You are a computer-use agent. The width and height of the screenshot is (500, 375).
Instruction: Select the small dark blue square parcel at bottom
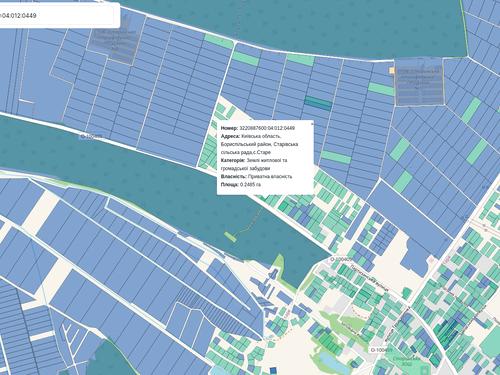(x=273, y=370)
